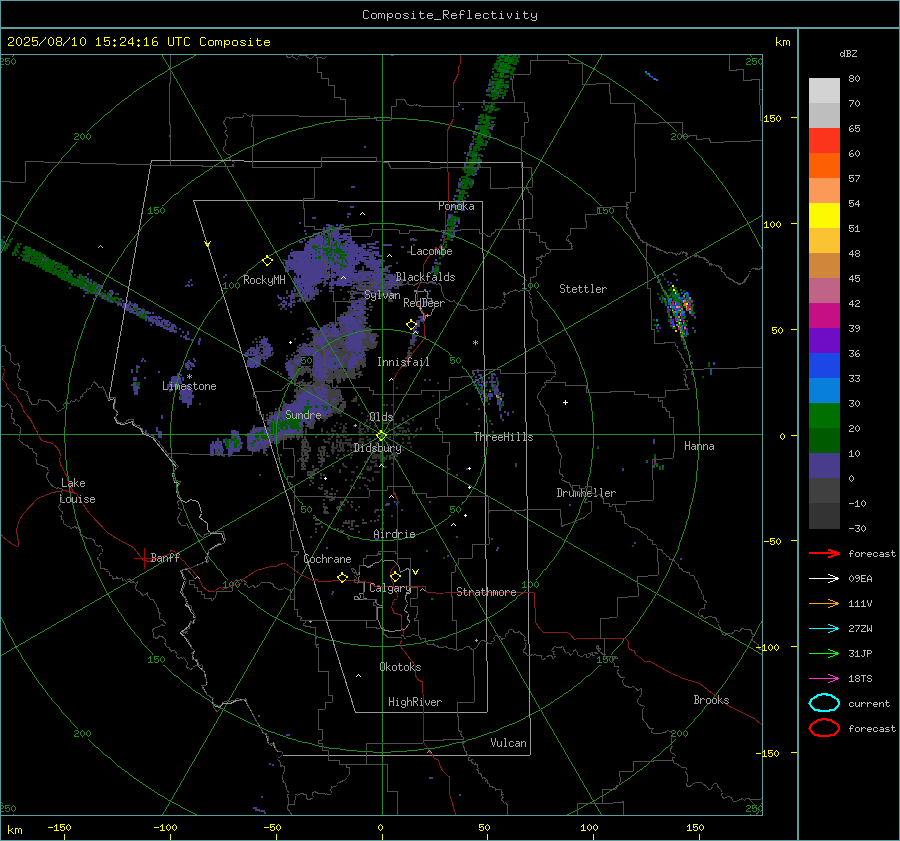Click the Composite_Reflectivity title

[450, 15]
